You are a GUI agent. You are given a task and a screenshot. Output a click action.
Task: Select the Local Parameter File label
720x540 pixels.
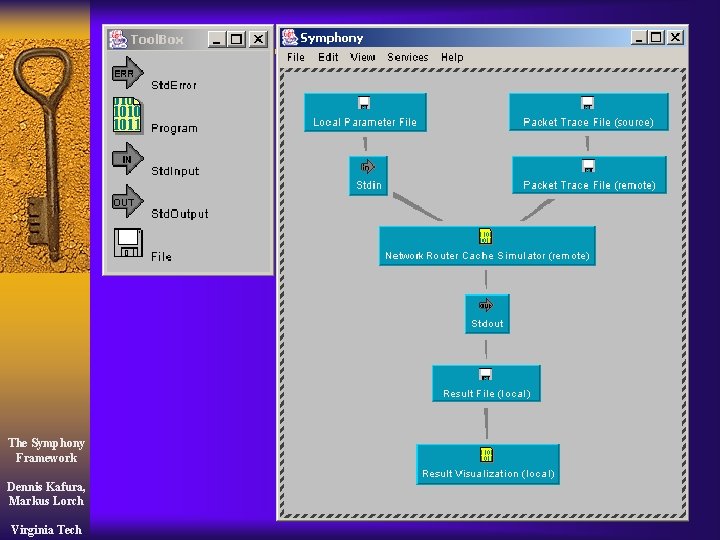(365, 123)
